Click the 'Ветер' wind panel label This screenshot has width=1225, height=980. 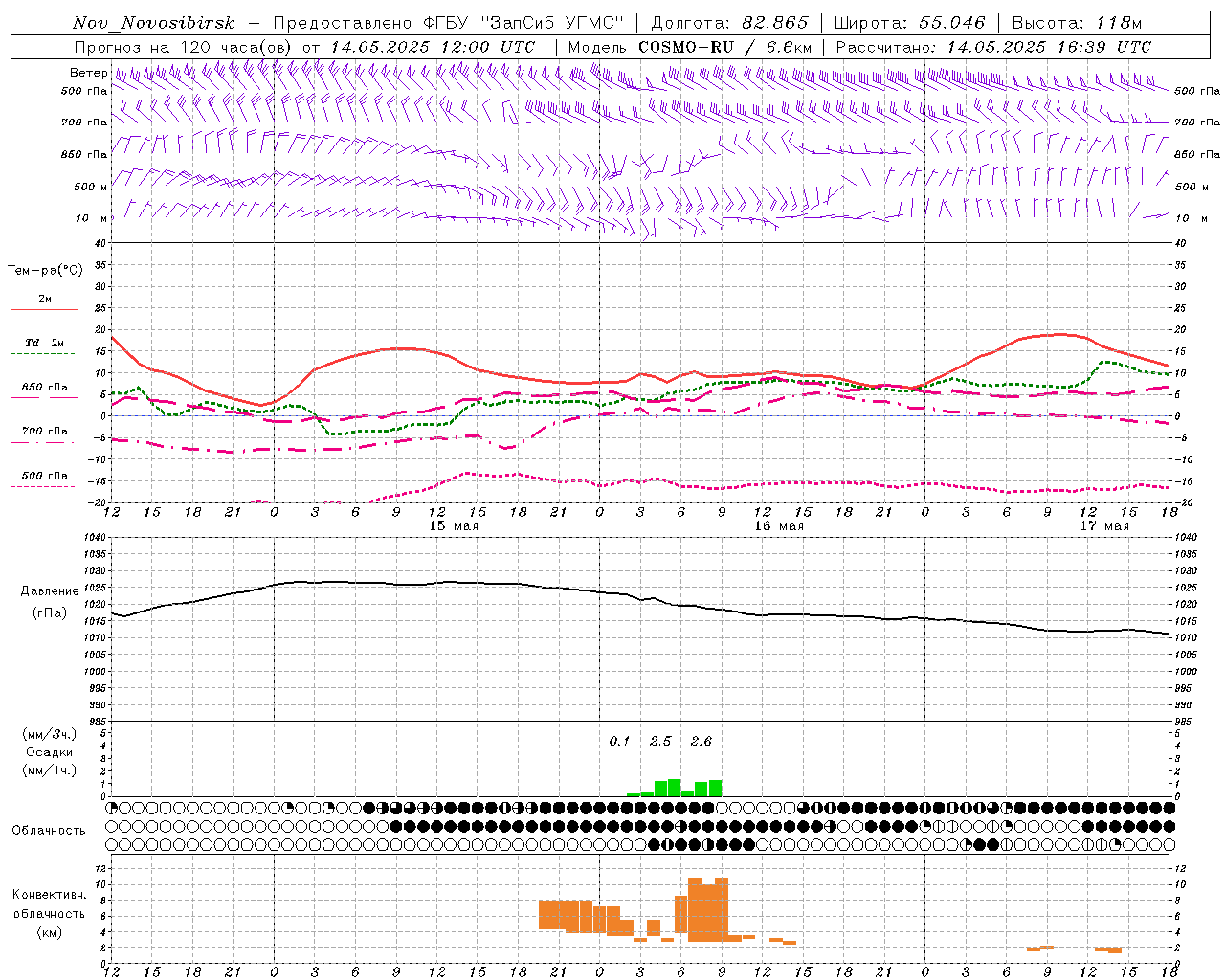(88, 73)
